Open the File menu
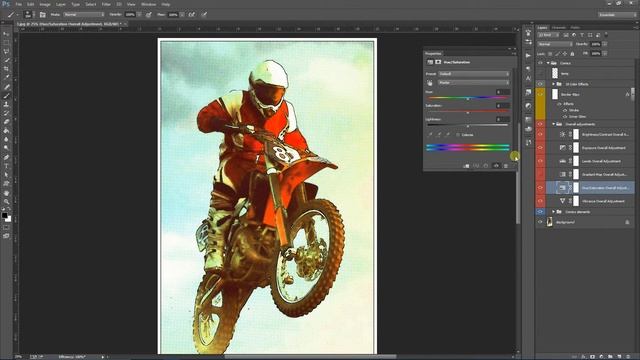 (18, 4)
